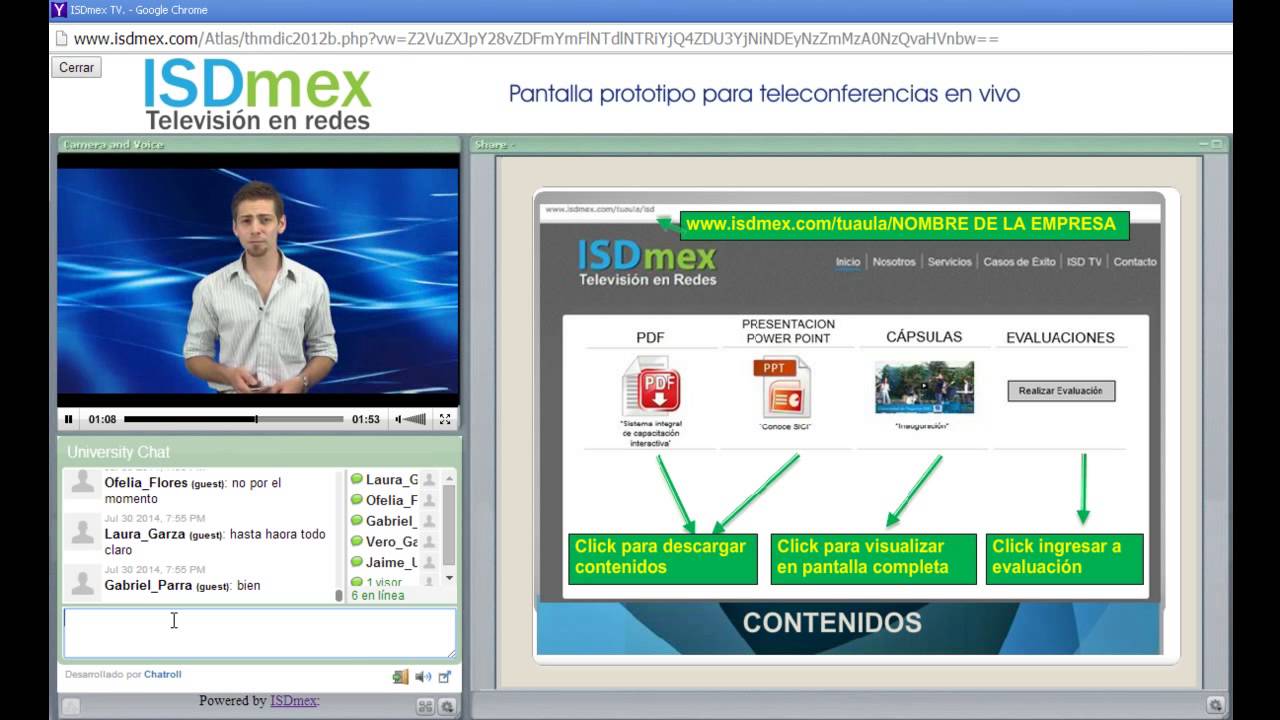Pop out the chat window icon
Screen dimensions: 1280x720
[x=445, y=677]
